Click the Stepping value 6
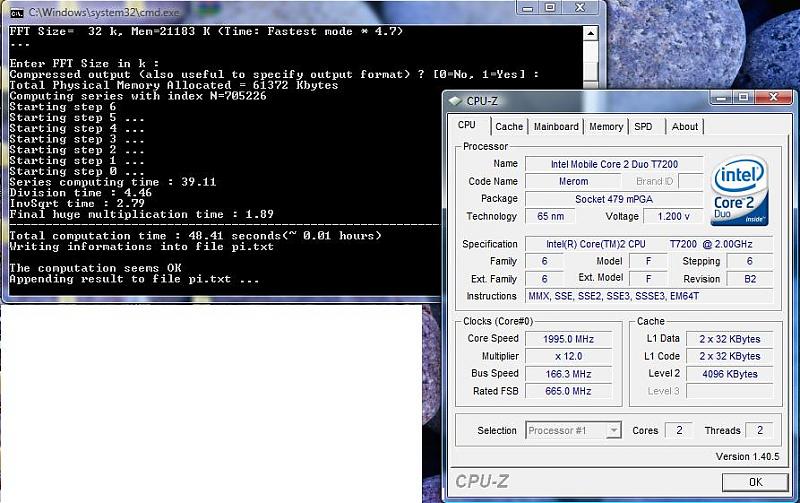Viewport: 800px width, 503px height. [x=749, y=261]
